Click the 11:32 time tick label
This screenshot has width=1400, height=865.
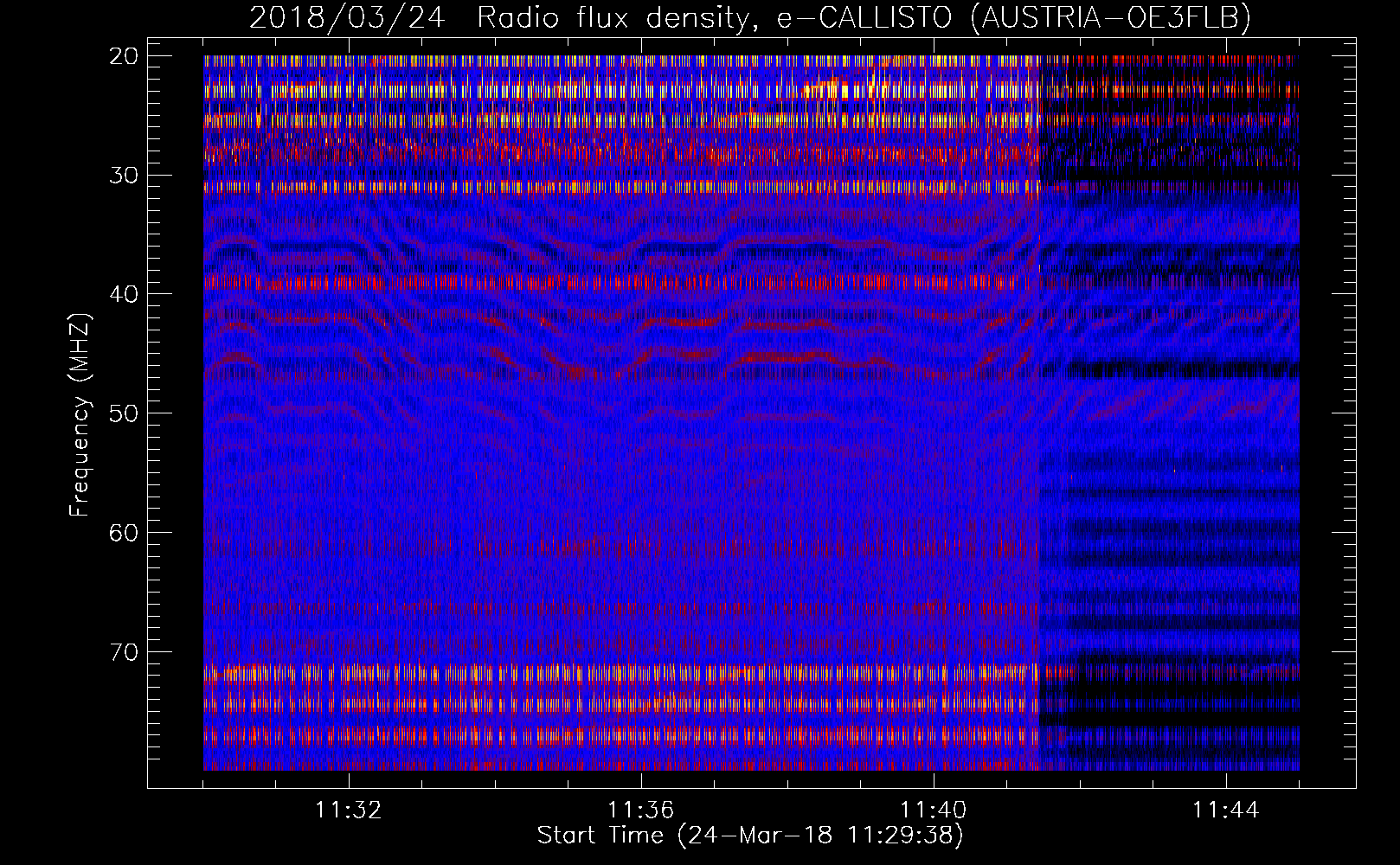[x=348, y=811]
